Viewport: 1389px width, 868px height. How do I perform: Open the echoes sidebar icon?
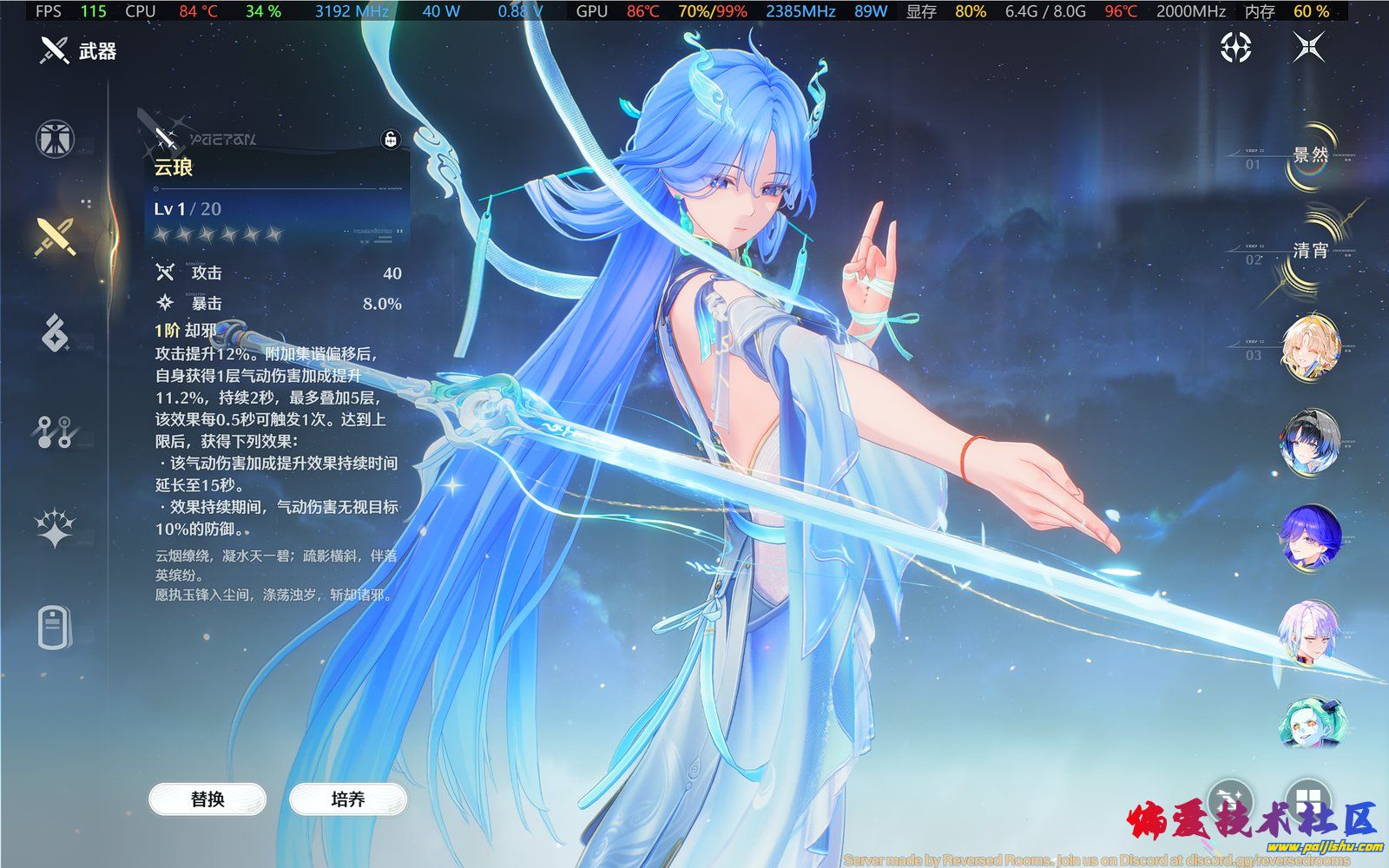[56, 332]
